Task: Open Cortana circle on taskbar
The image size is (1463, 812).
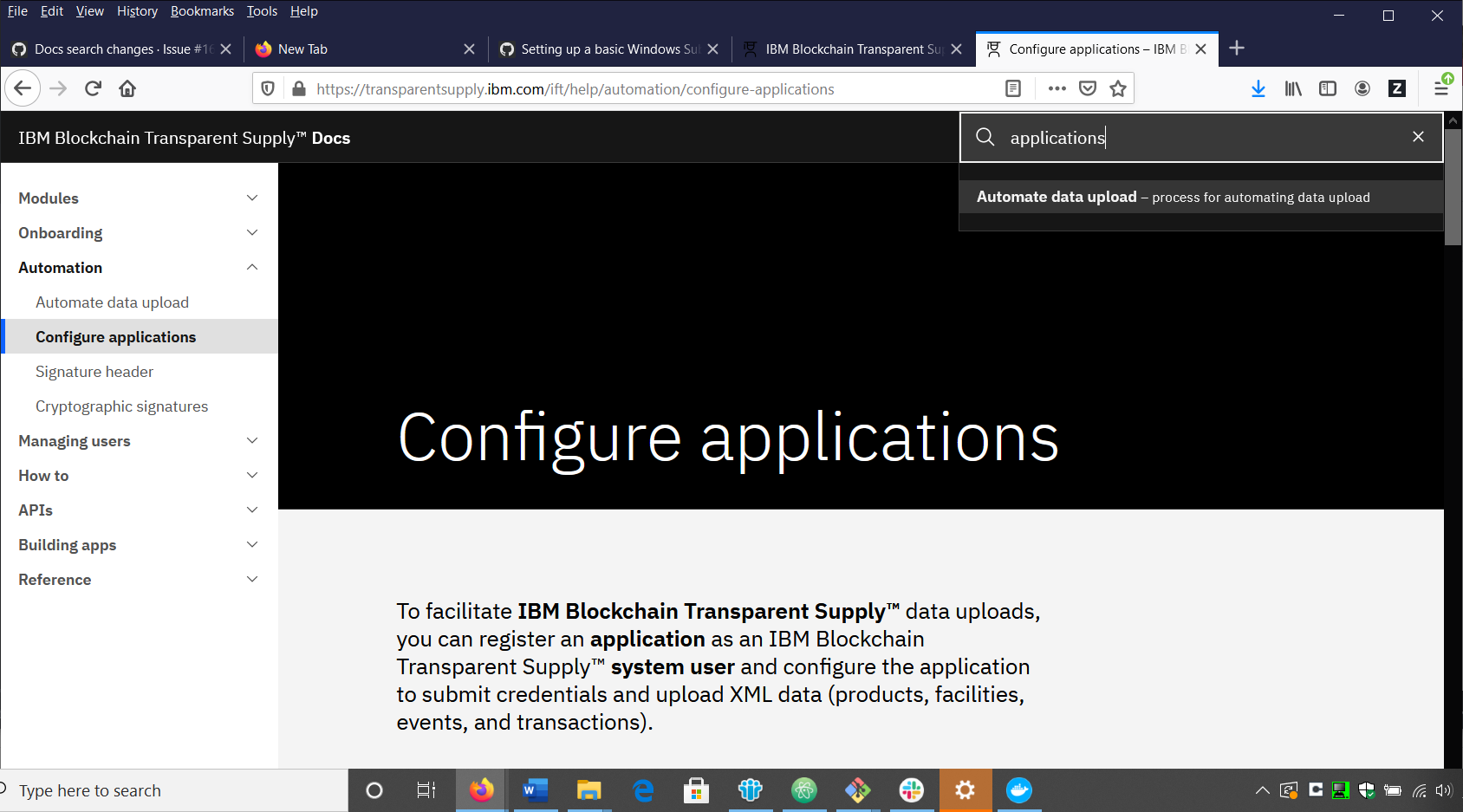Action: pyautogui.click(x=374, y=790)
